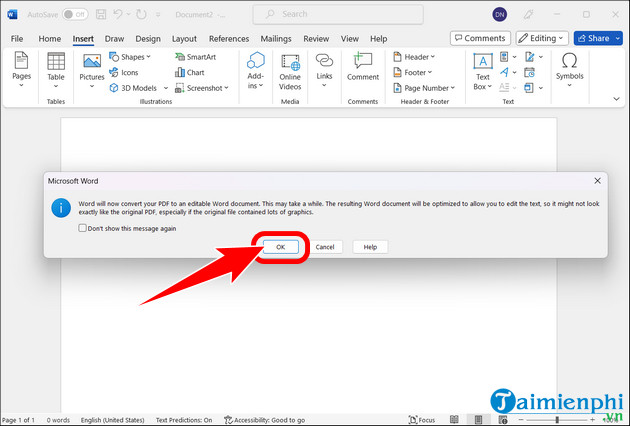Open the Links menu
The image size is (630, 426).
click(x=324, y=70)
